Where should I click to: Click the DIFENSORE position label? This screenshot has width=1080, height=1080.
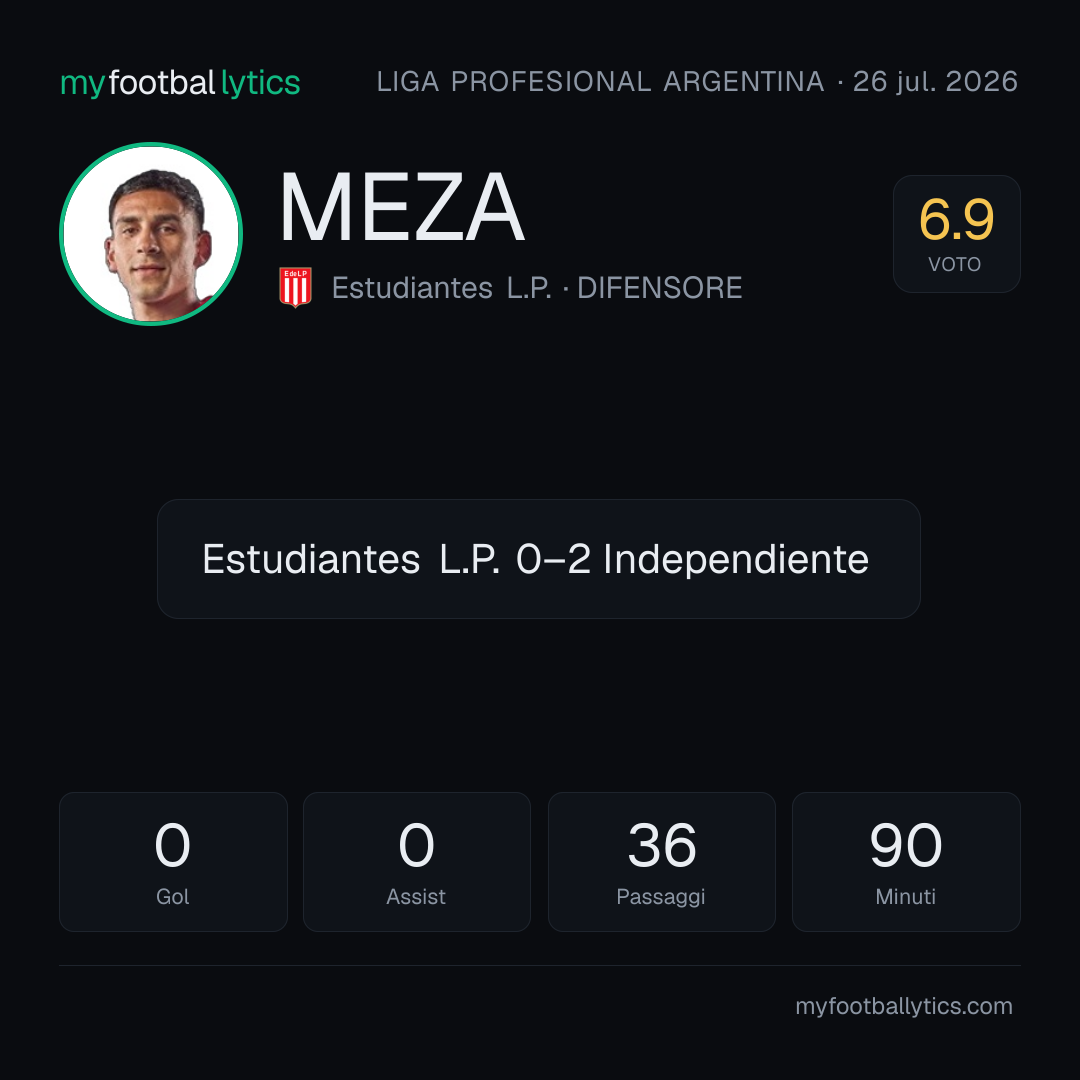(660, 288)
